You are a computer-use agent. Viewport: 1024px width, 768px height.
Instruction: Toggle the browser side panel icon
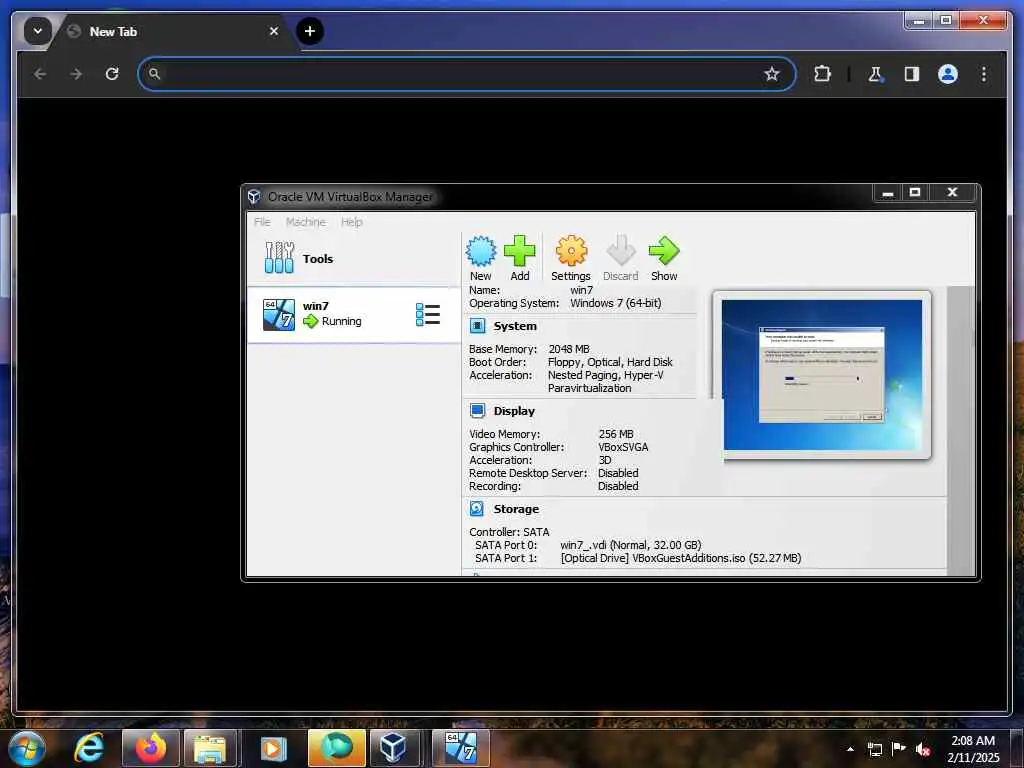pos(912,74)
